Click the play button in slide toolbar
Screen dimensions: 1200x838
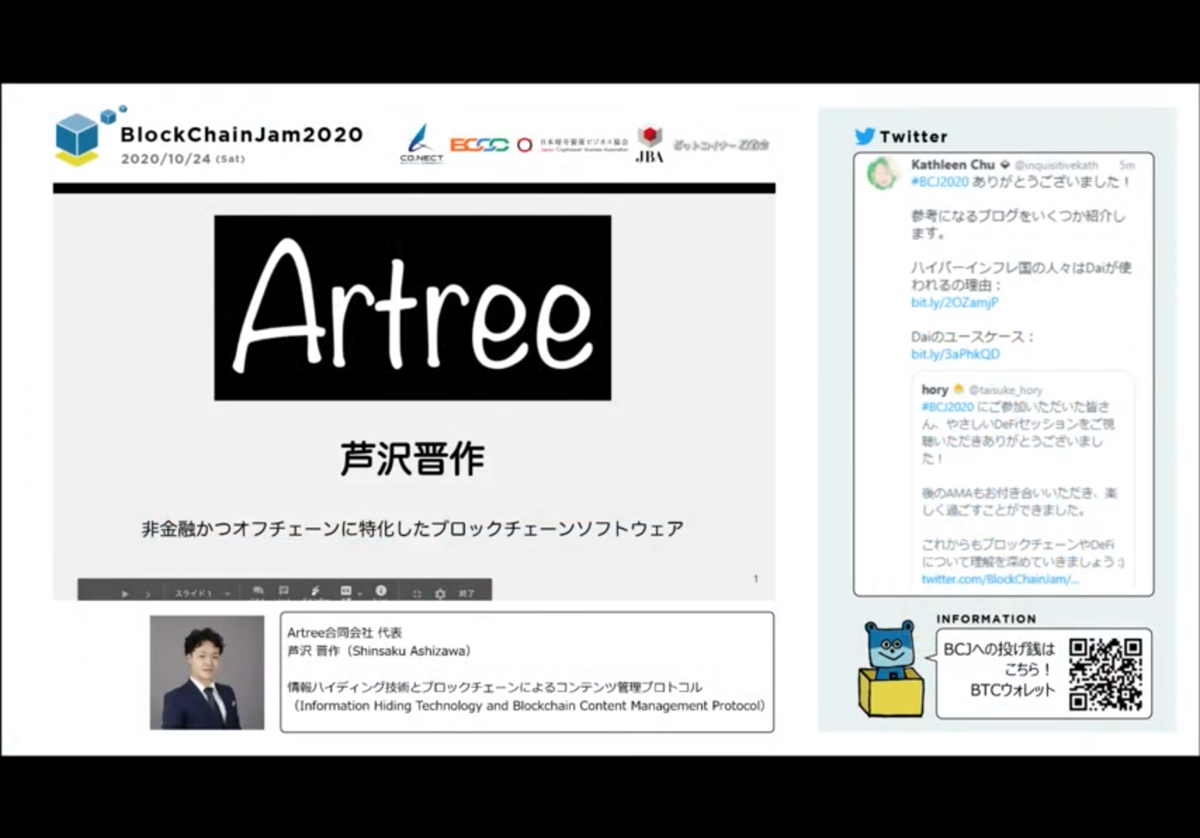125,594
